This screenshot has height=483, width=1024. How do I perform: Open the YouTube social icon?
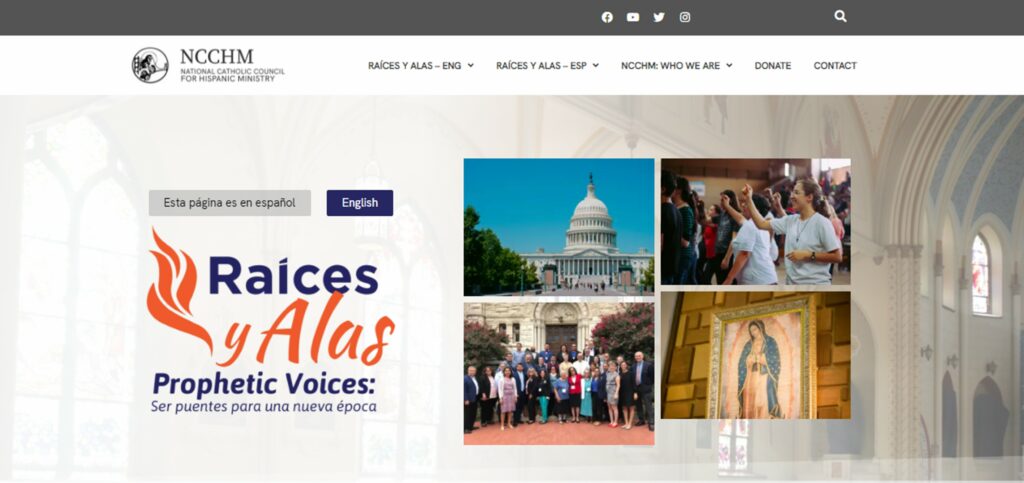click(633, 17)
